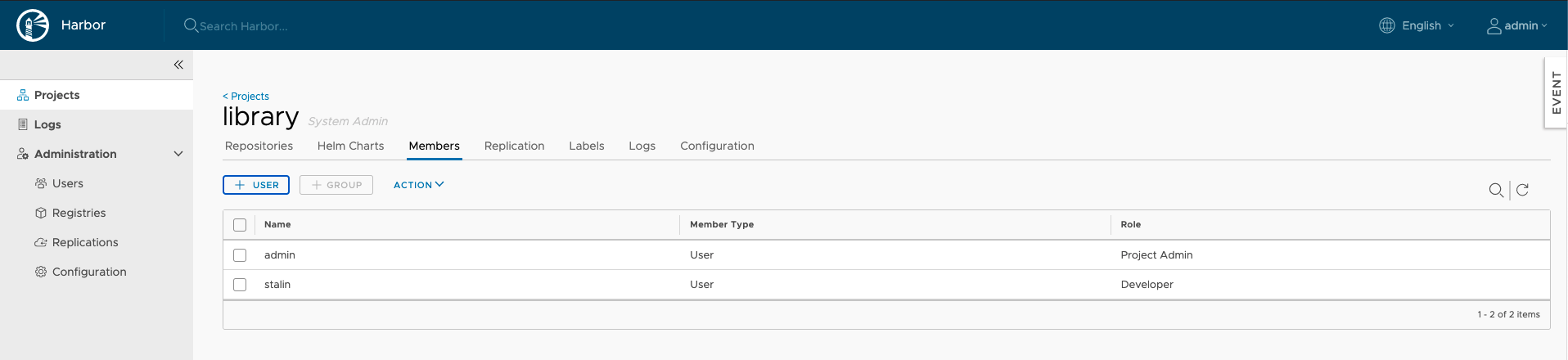Select all members with header checkbox

(240, 225)
